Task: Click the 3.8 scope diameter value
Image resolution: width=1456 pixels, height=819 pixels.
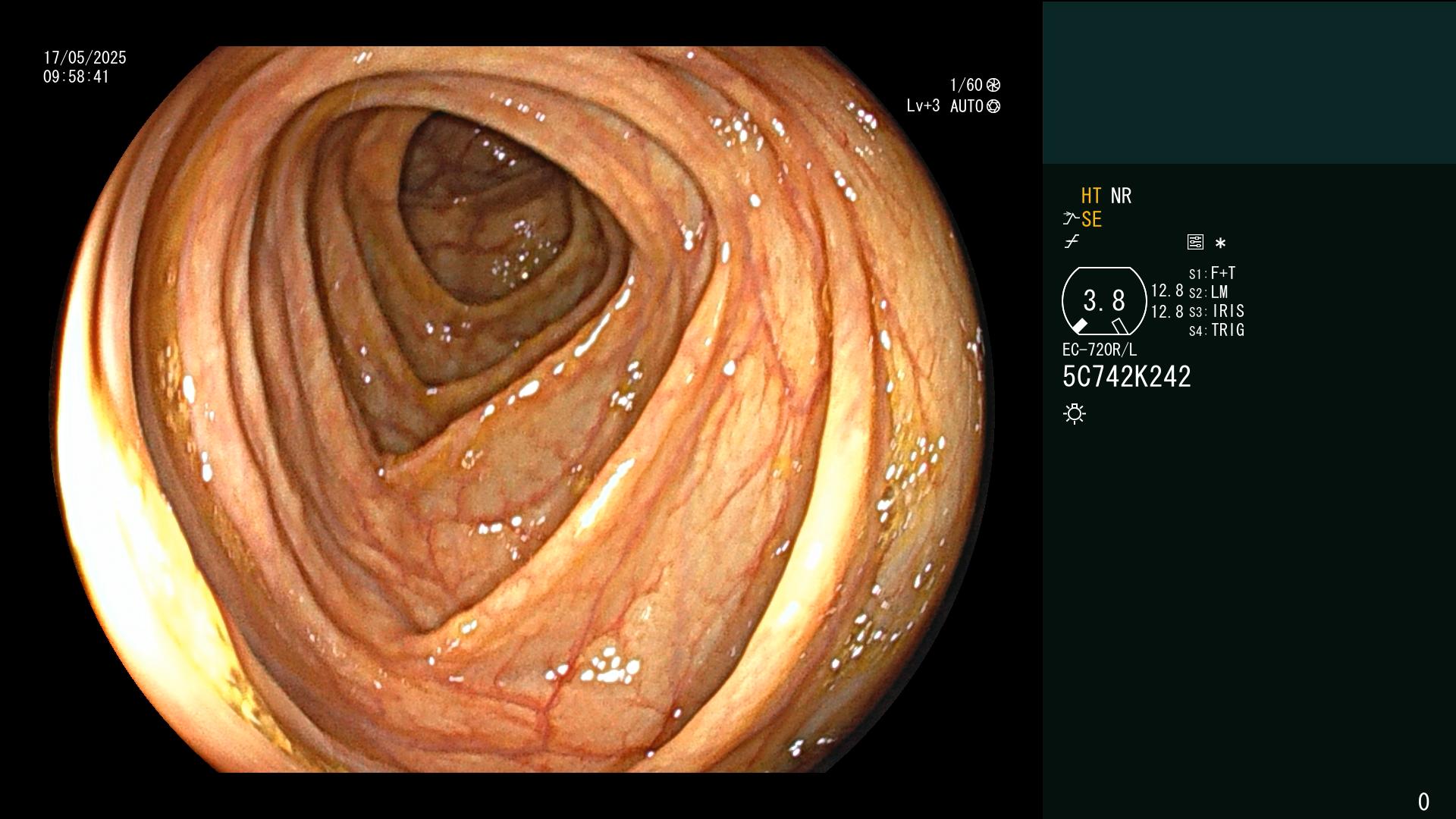Action: [1104, 300]
